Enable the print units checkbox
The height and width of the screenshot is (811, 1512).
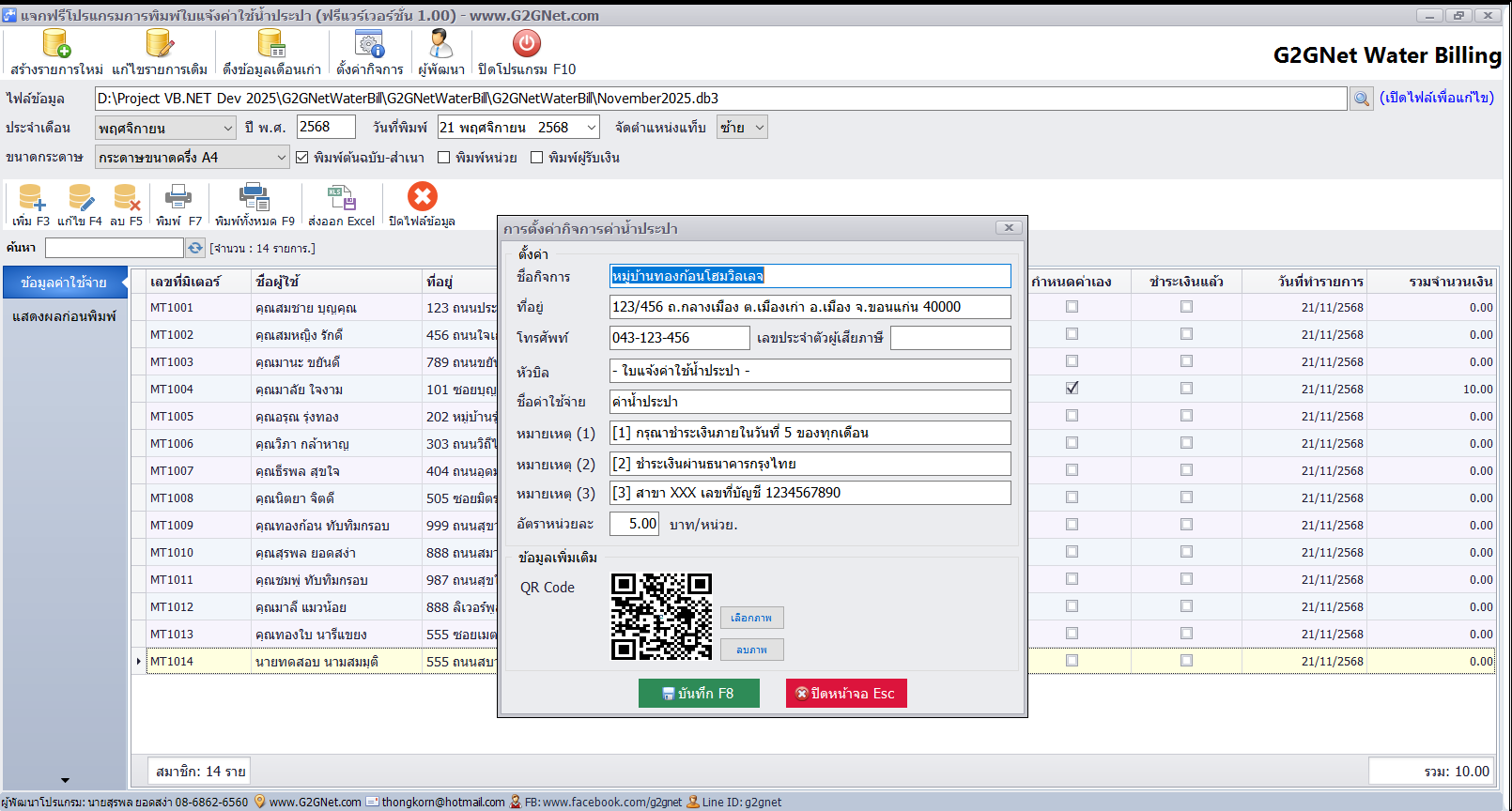coord(444,158)
